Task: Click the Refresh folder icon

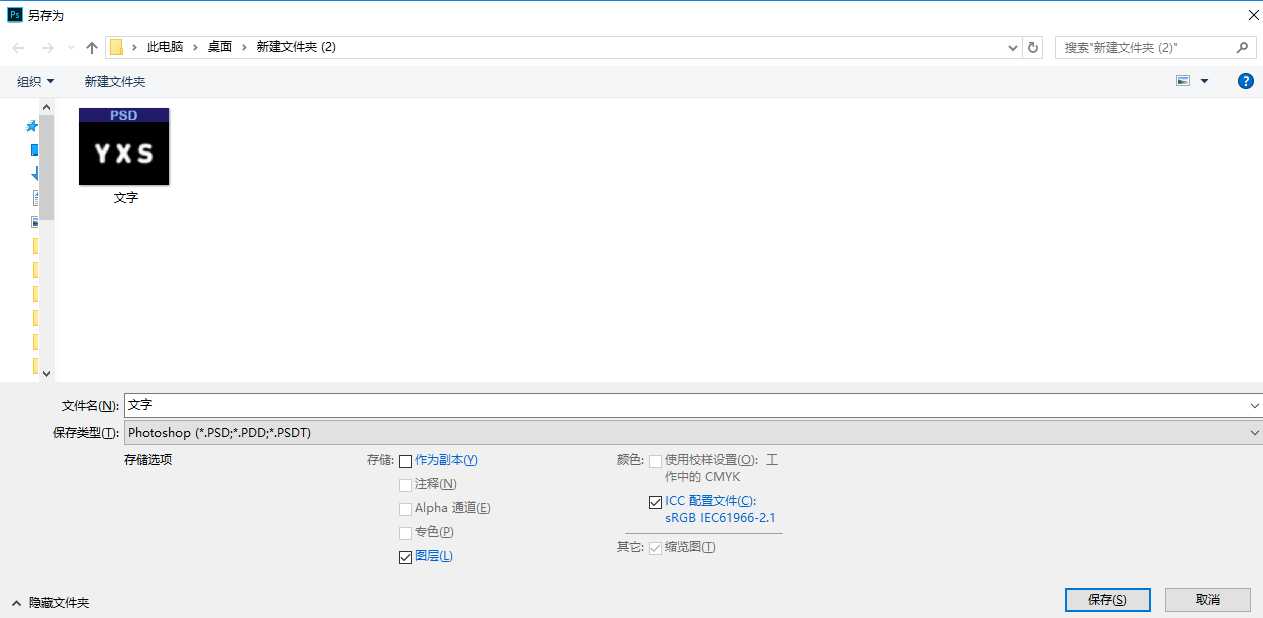Action: pos(1034,48)
